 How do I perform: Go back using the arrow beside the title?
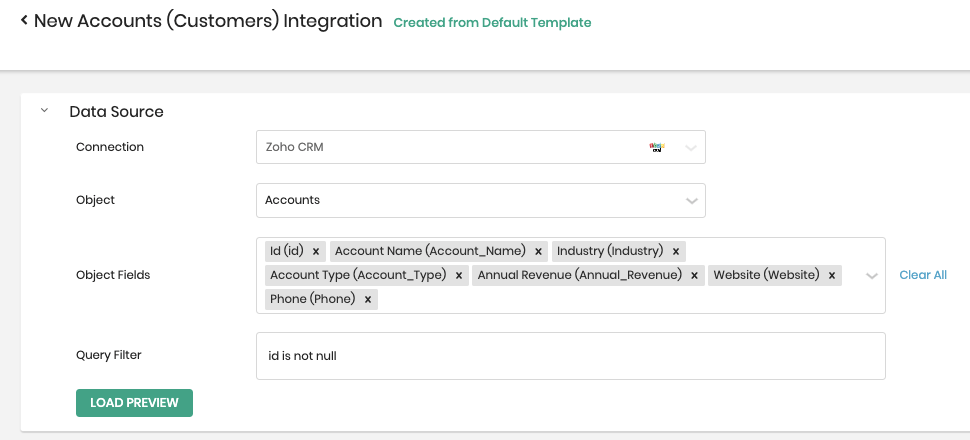24,20
